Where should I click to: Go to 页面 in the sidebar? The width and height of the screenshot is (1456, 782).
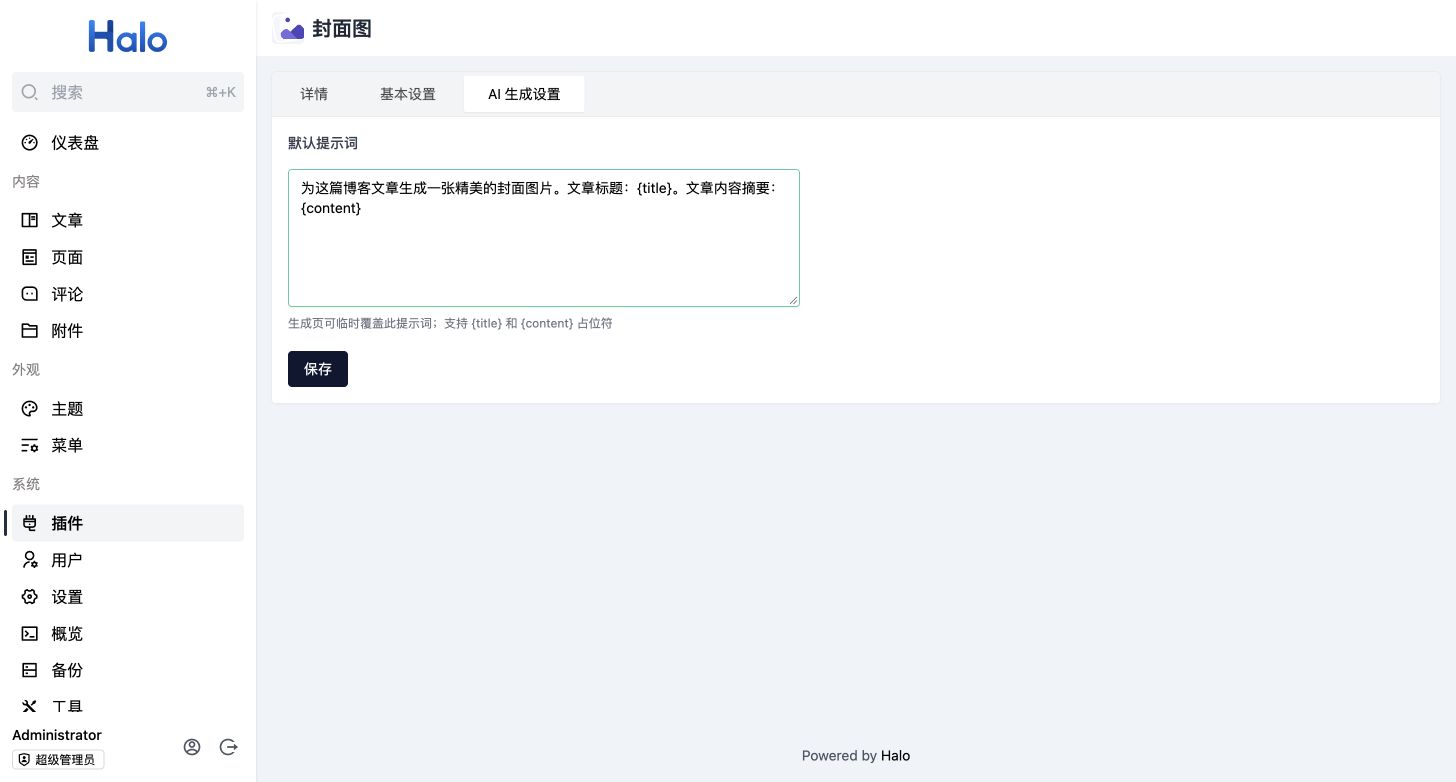tap(128, 257)
